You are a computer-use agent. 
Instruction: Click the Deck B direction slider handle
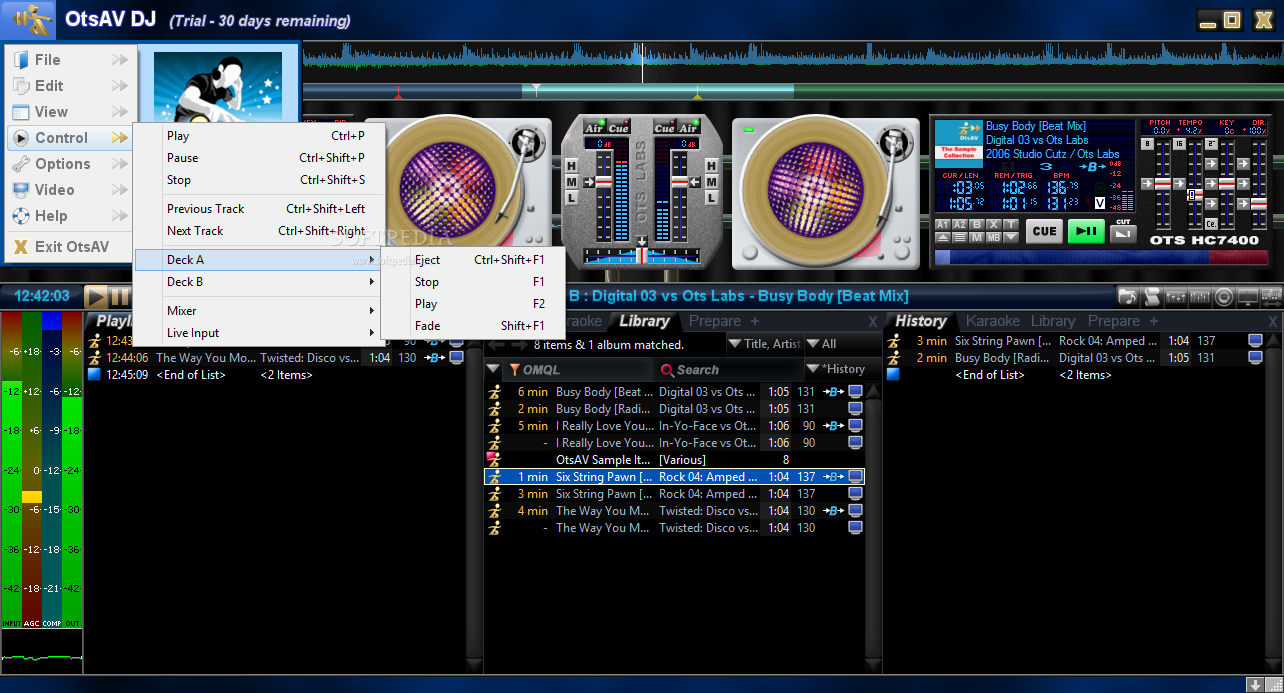[1258, 204]
